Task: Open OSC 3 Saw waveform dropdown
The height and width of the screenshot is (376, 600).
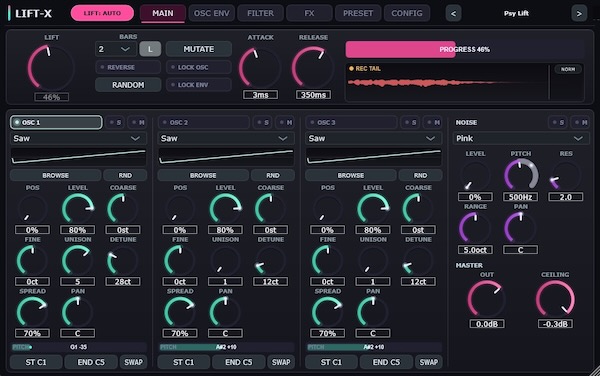Action: 373,138
